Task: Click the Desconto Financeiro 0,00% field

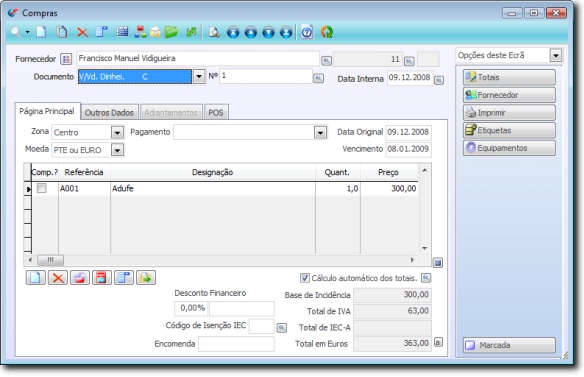Action: point(191,308)
